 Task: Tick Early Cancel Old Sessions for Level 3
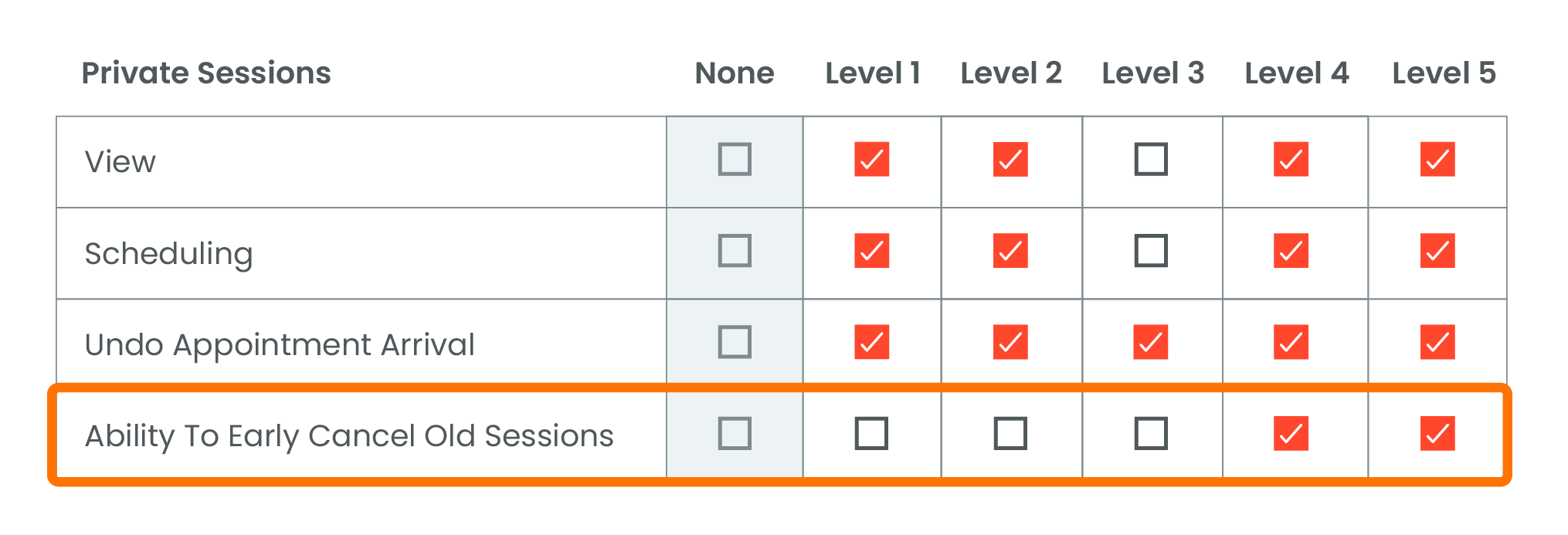[x=1151, y=434]
